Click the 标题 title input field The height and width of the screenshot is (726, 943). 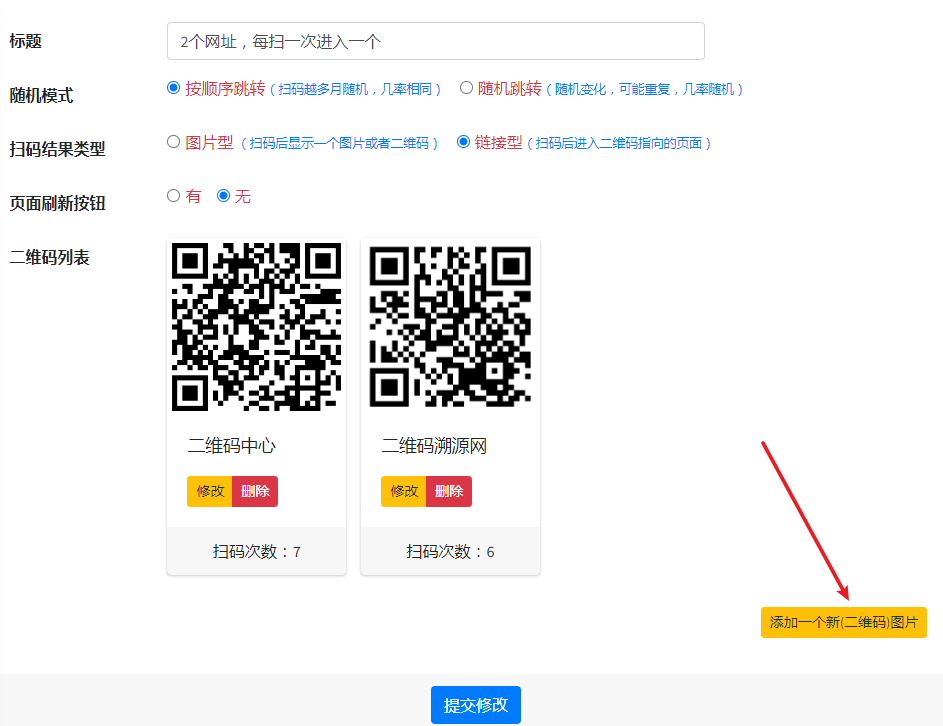coord(435,41)
